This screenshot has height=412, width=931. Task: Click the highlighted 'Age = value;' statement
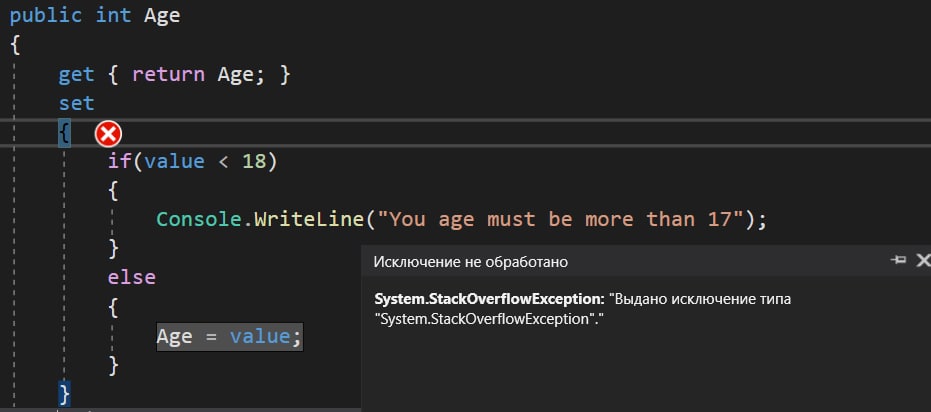230,337
